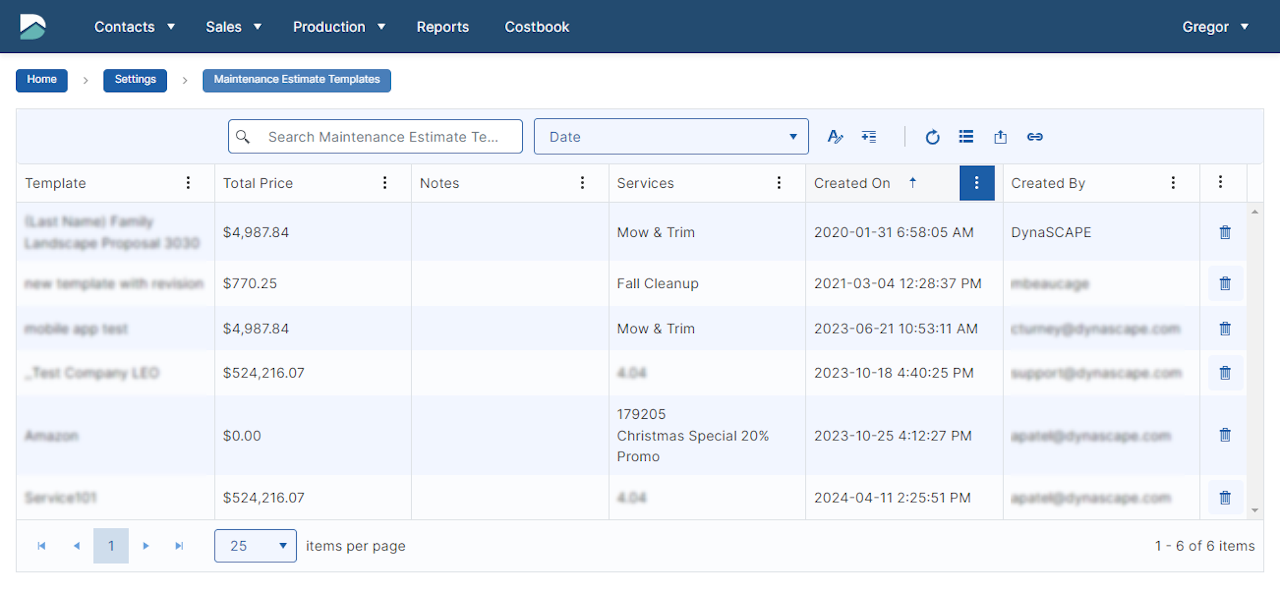
Task: Click the 2023-10-25 4:12:27 PM date cell
Action: tap(893, 435)
